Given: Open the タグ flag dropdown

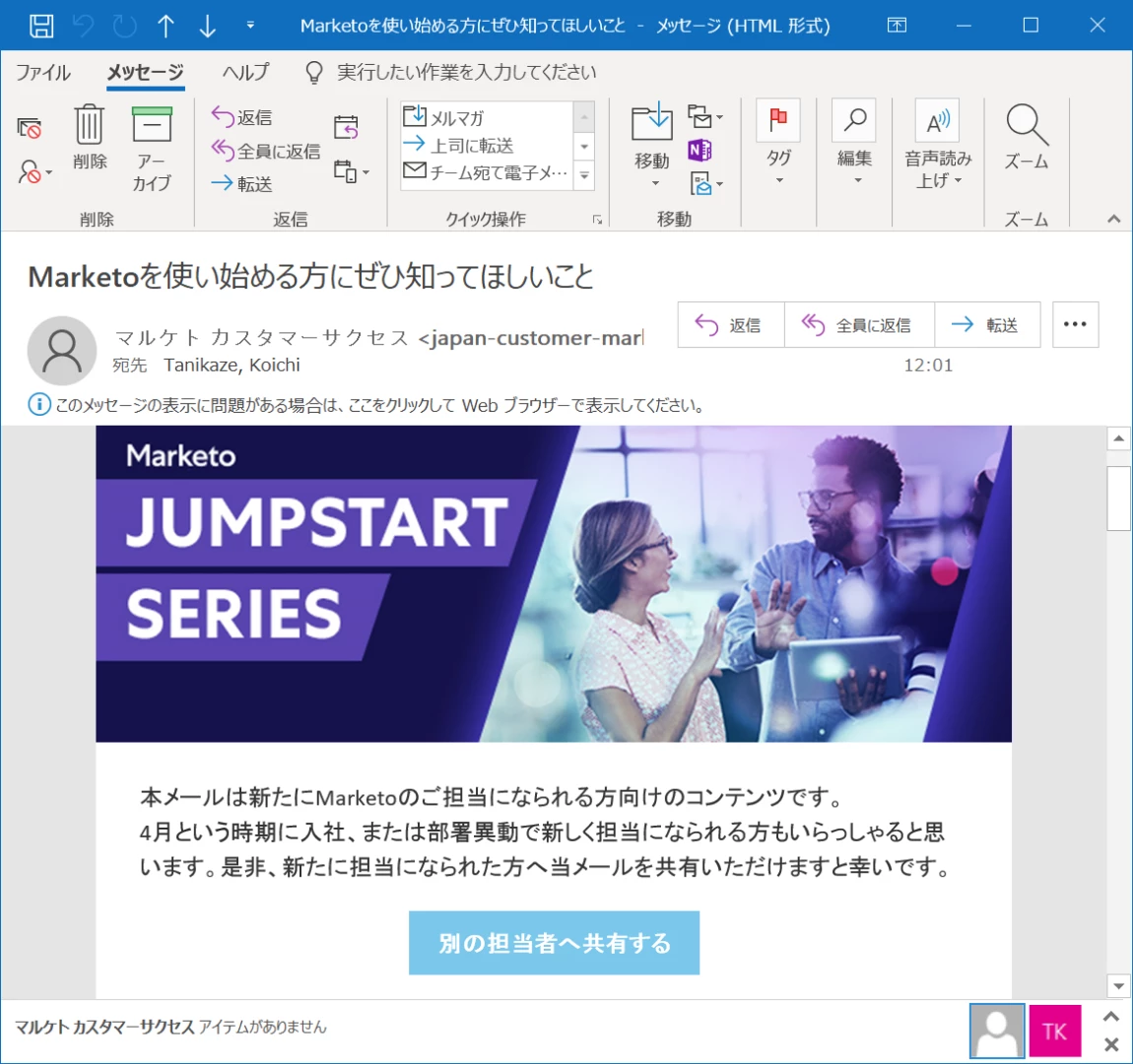Looking at the screenshot, I should 778,142.
